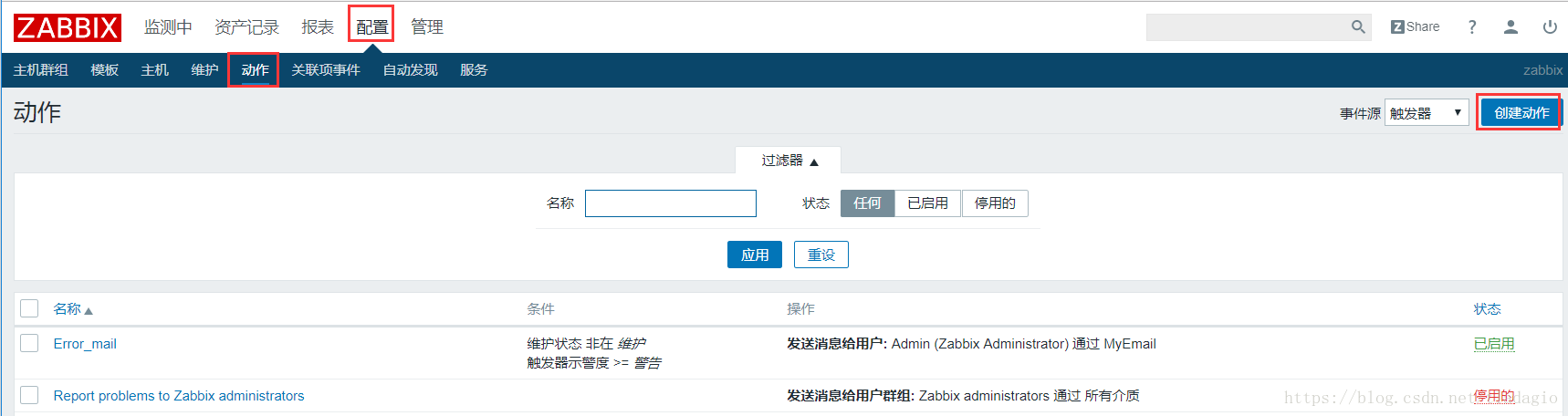This screenshot has height=416, width=1568.
Task: Open the 事件源 触发器 dropdown
Action: tap(1426, 113)
